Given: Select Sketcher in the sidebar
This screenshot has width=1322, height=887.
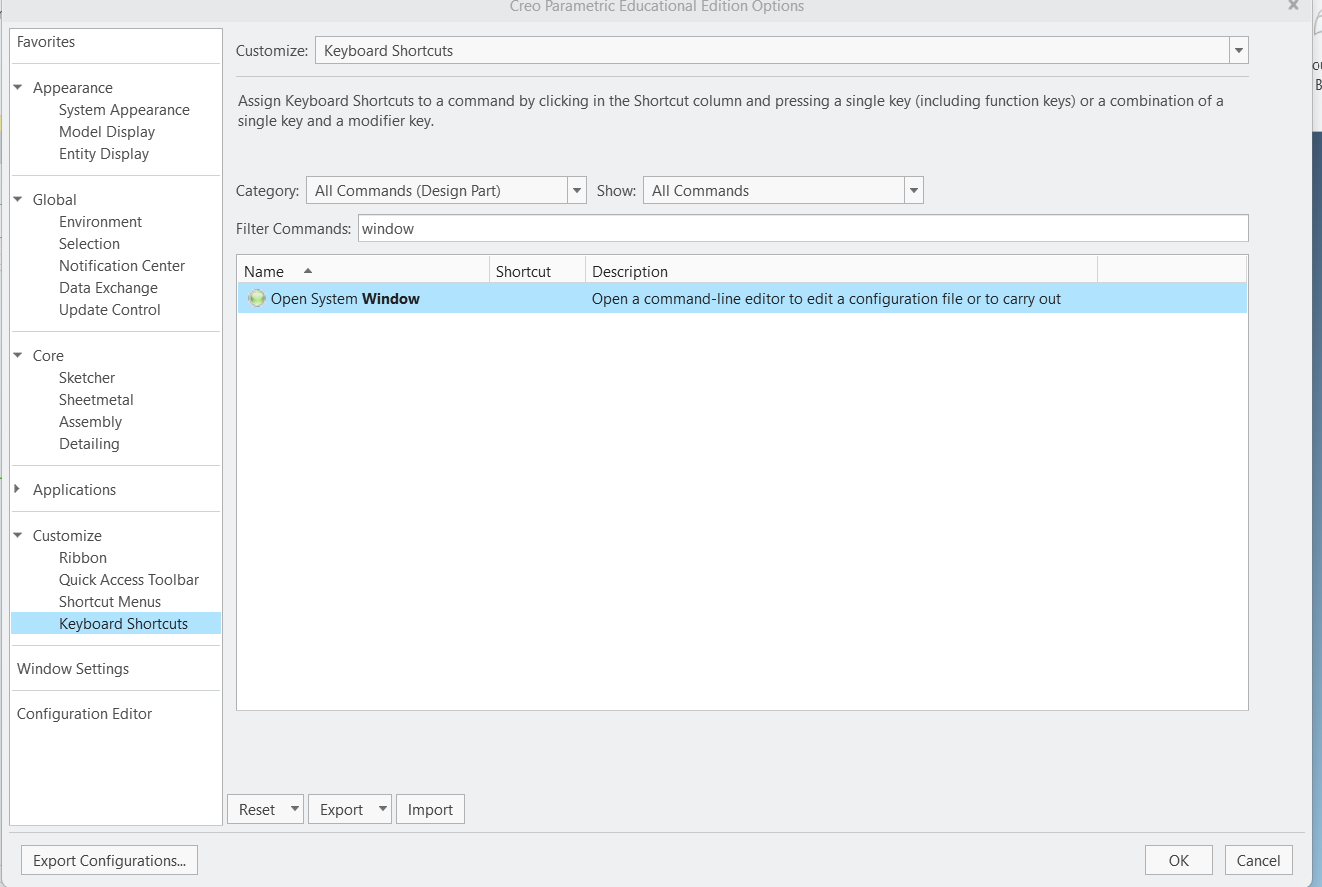Looking at the screenshot, I should coord(86,377).
